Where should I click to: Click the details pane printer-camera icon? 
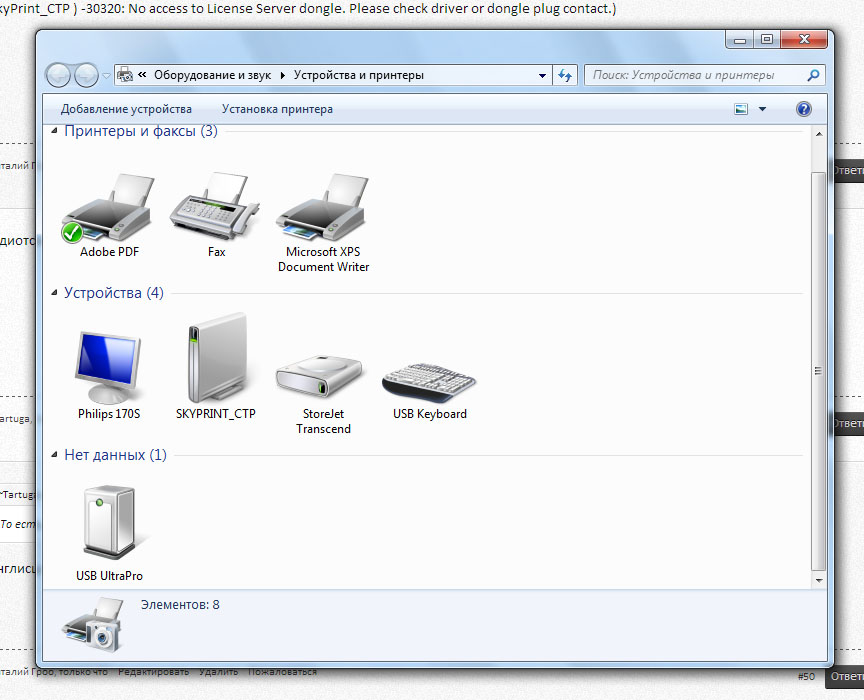94,625
